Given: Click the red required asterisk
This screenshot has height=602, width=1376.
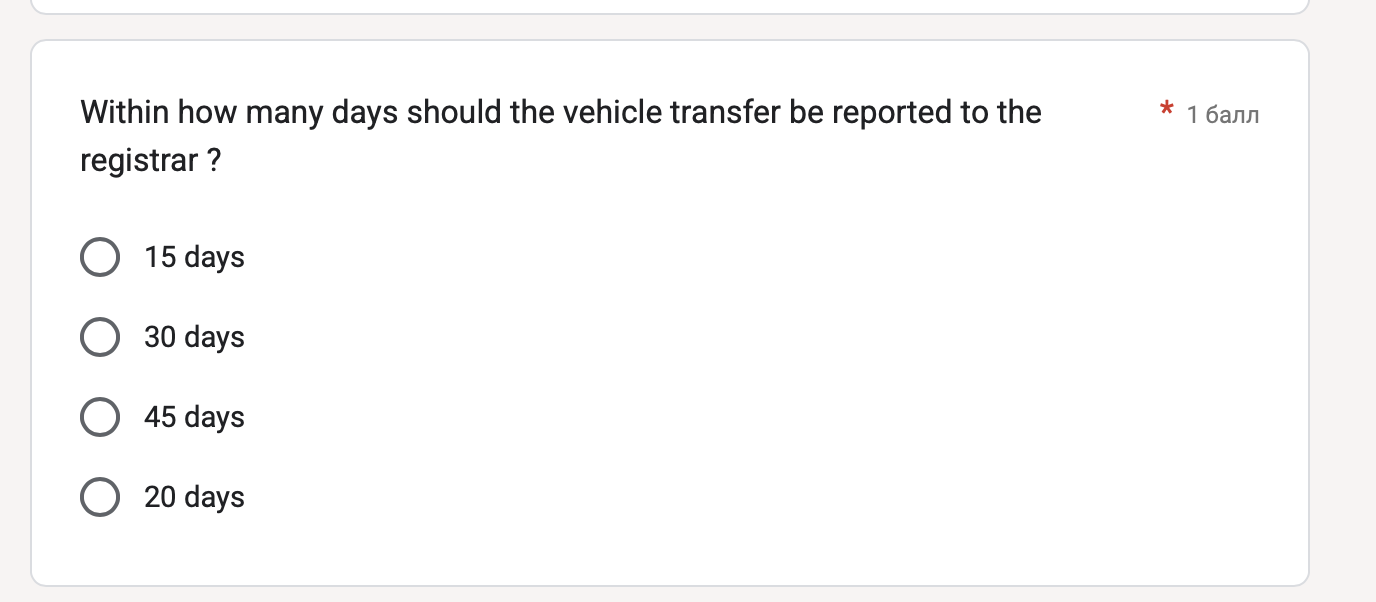Looking at the screenshot, I should [x=1166, y=110].
